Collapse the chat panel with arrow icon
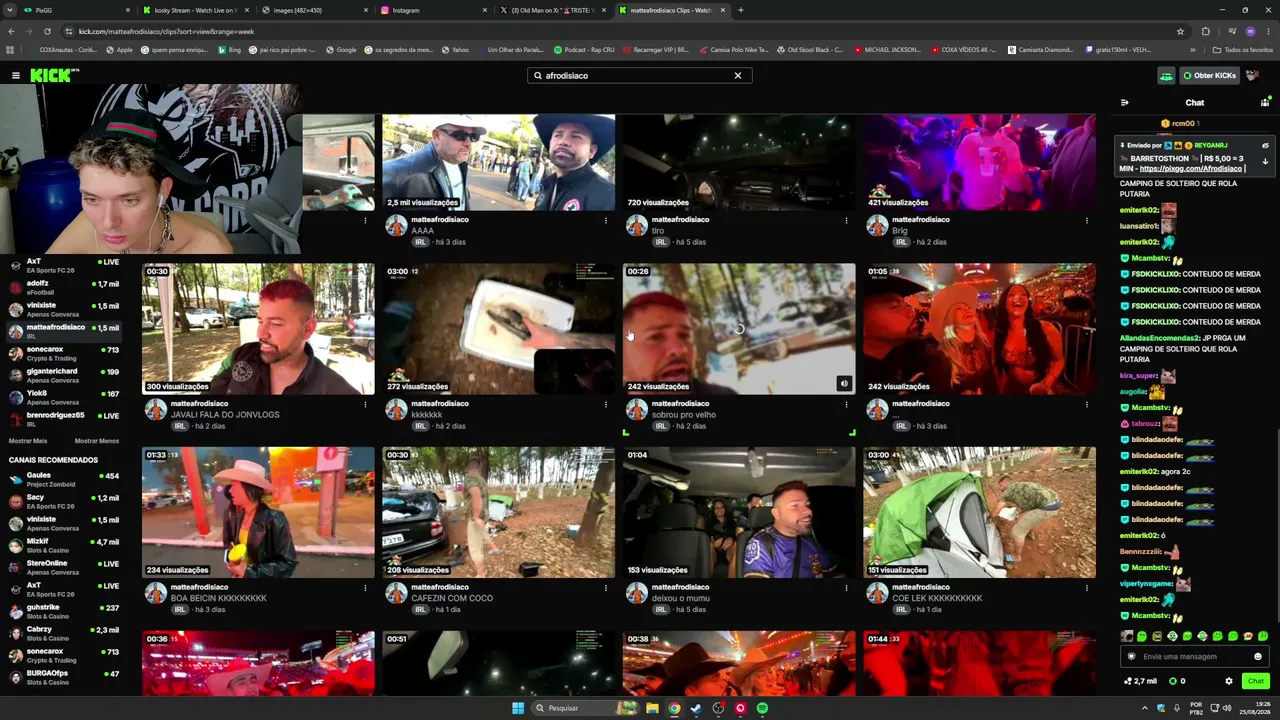This screenshot has height=720, width=1280. click(x=1124, y=102)
